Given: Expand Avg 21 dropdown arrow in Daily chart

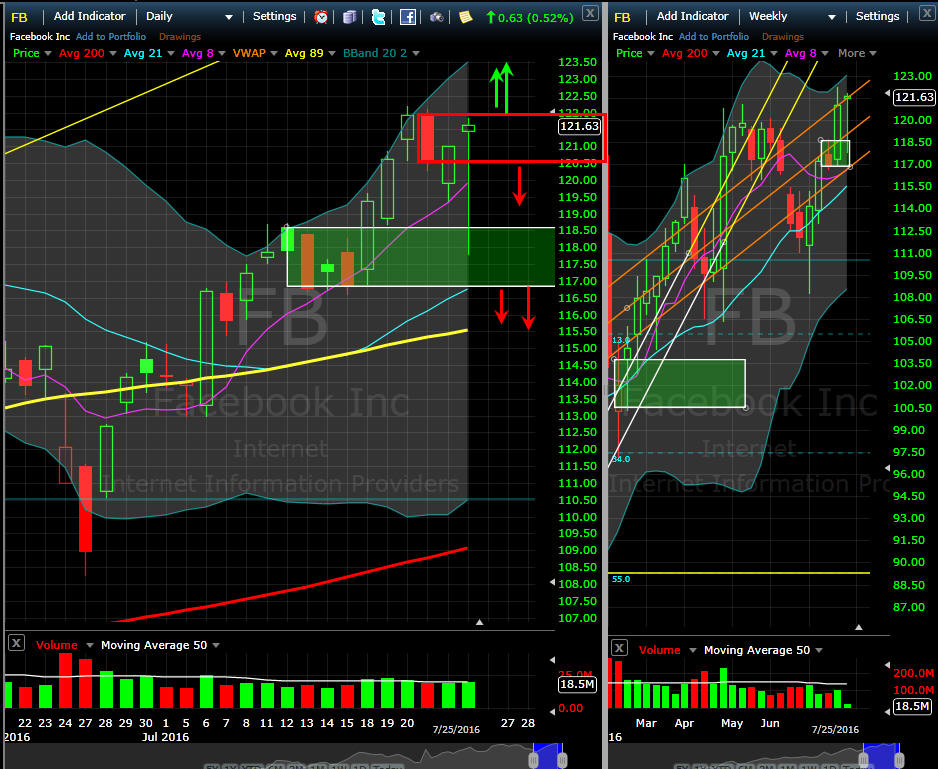Looking at the screenshot, I should pyautogui.click(x=170, y=53).
